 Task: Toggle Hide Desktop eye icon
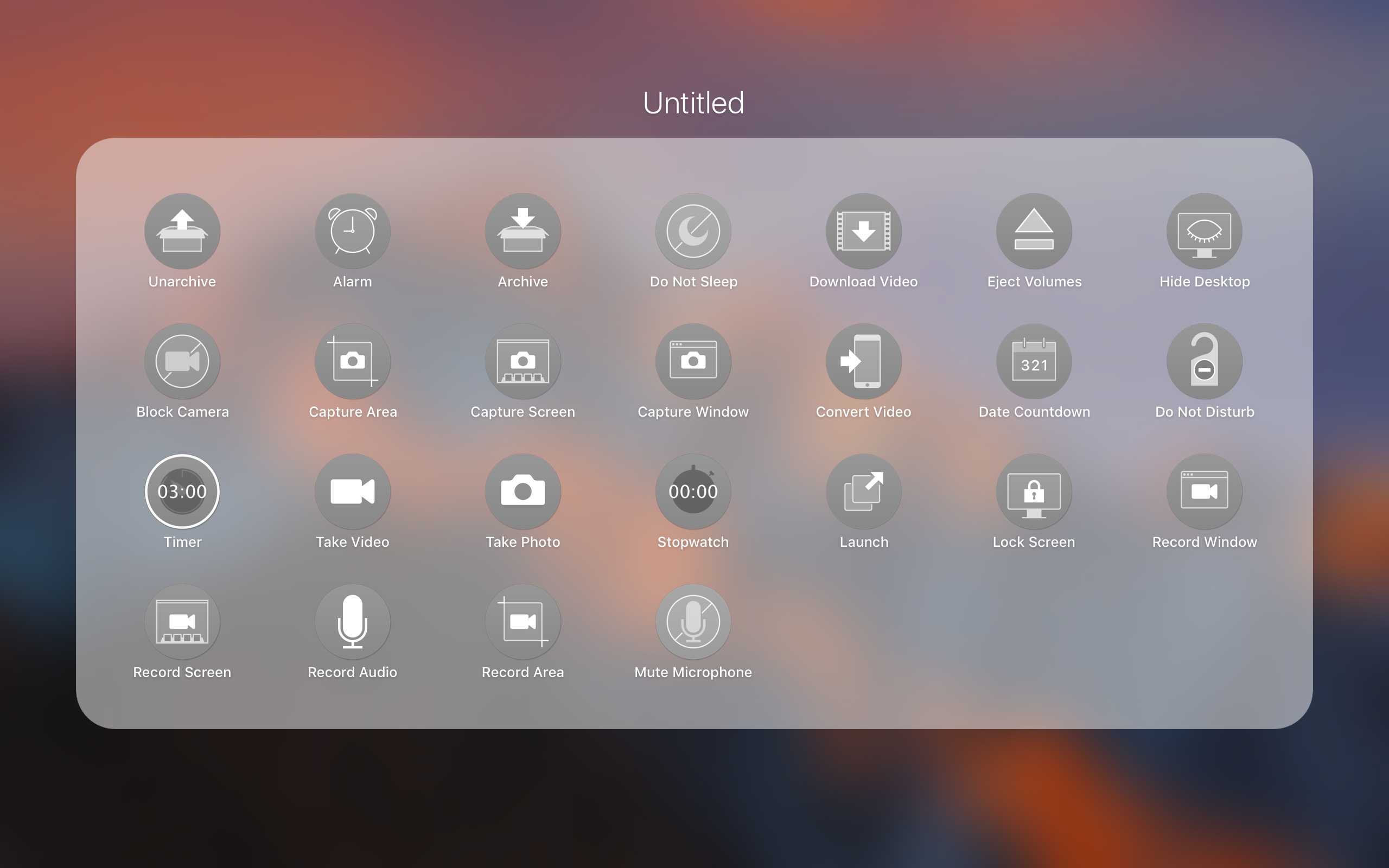pyautogui.click(x=1204, y=231)
